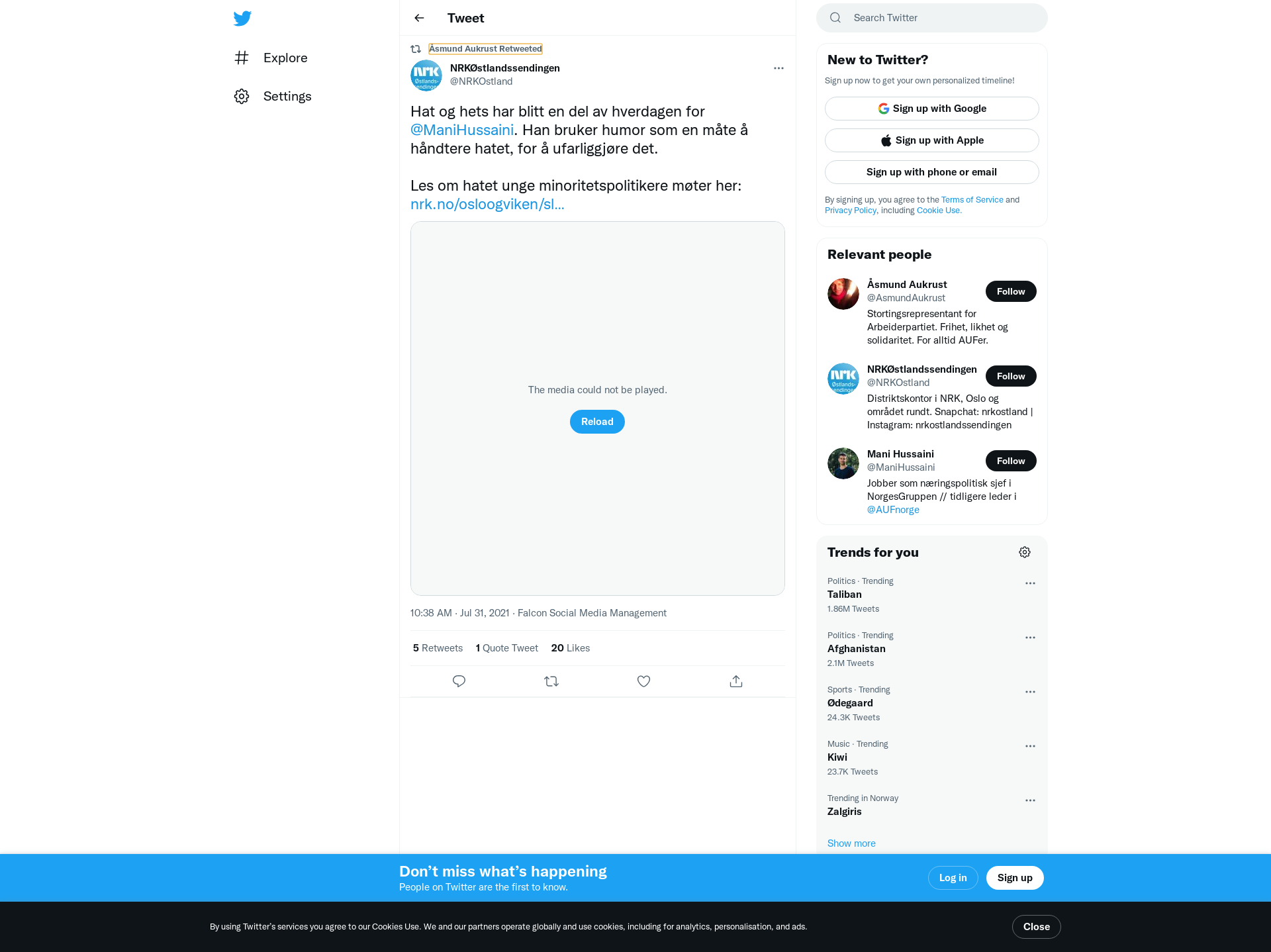The height and width of the screenshot is (952, 1271).
Task: Retweet using the arrows icon under tweet
Action: (551, 681)
